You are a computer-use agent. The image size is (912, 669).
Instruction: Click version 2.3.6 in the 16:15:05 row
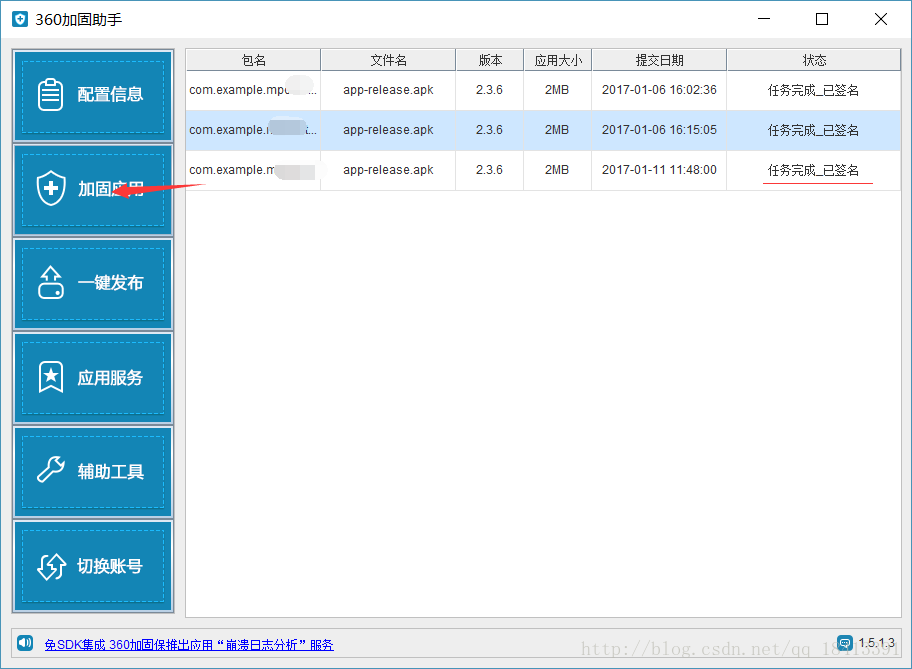pos(489,130)
